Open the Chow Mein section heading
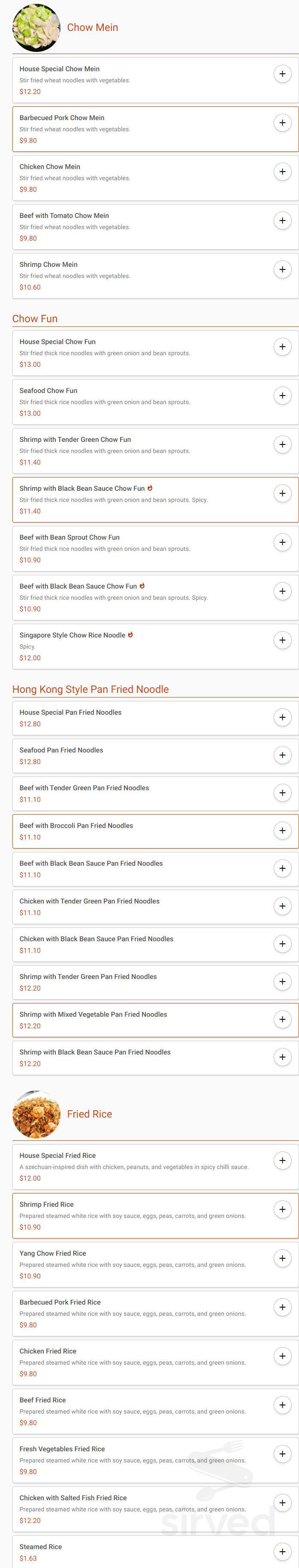 pos(93,27)
